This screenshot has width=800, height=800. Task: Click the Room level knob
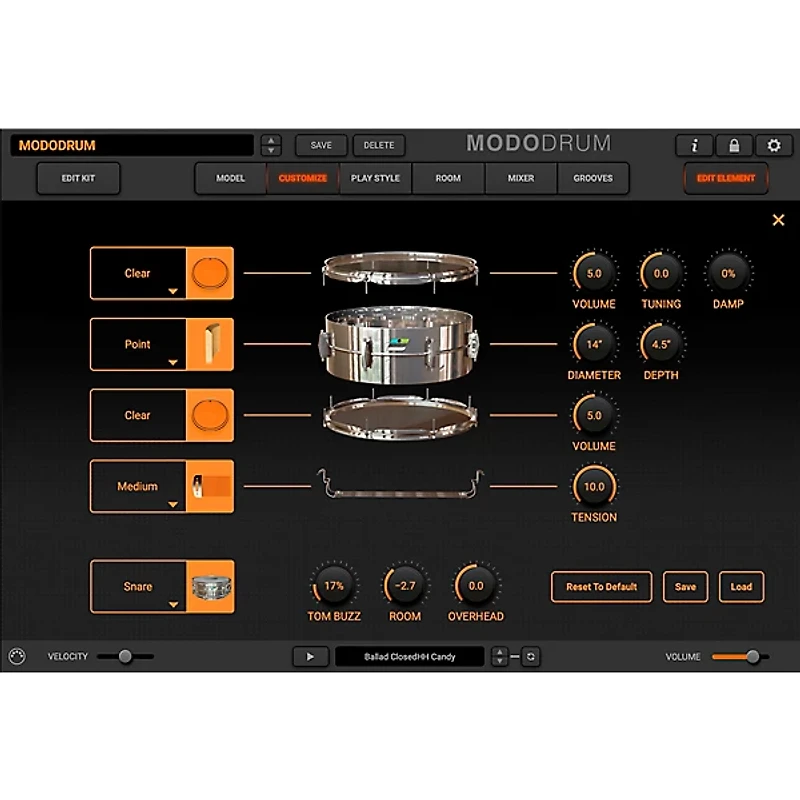click(x=405, y=586)
